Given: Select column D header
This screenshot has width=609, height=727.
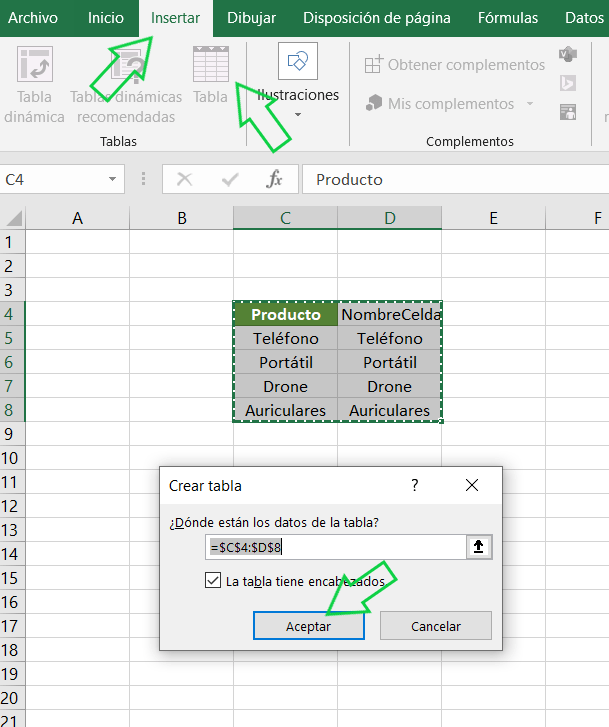Looking at the screenshot, I should pos(390,218).
